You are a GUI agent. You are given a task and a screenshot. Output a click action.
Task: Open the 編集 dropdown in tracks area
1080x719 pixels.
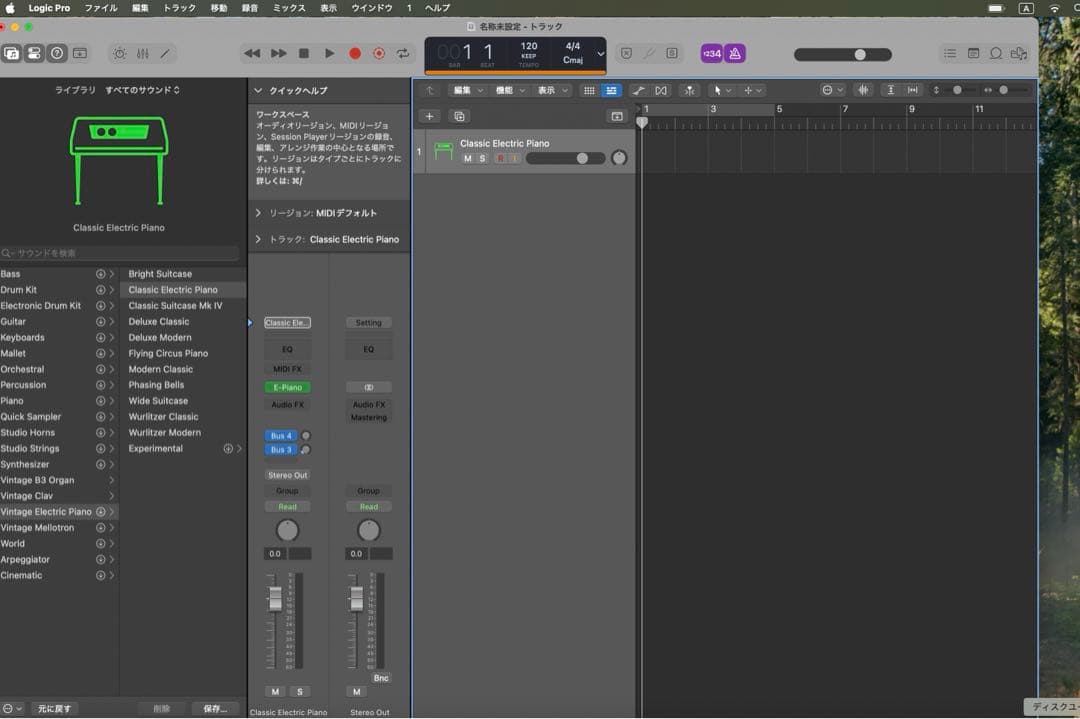(x=466, y=90)
